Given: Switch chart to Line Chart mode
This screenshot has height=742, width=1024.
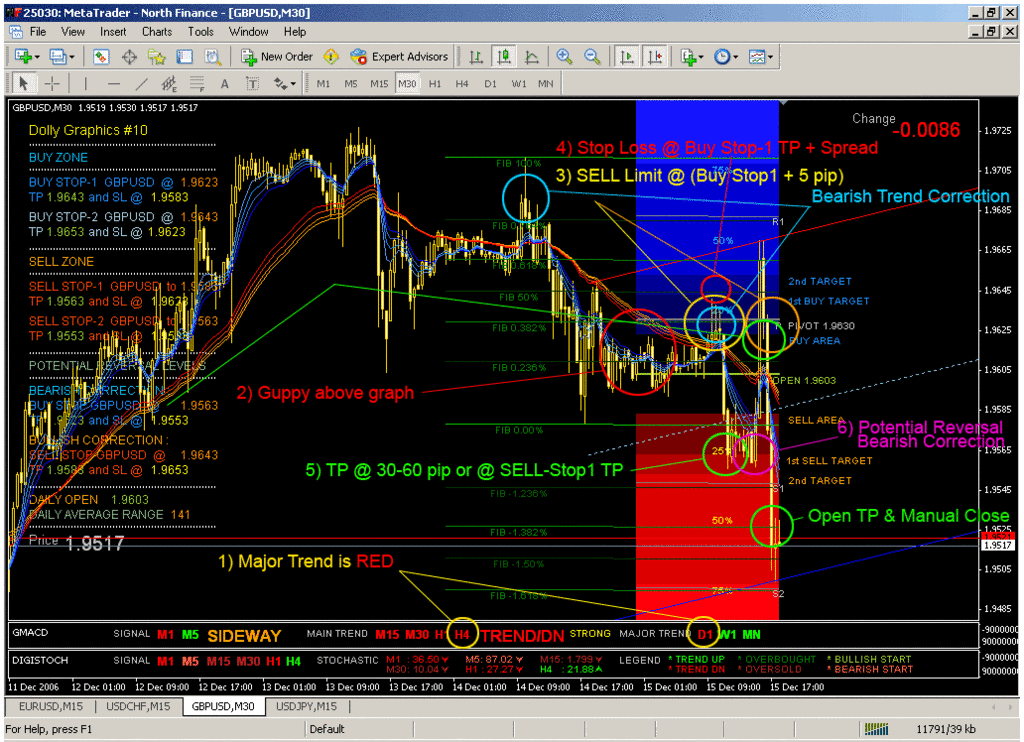Looking at the screenshot, I should pyautogui.click(x=532, y=57).
